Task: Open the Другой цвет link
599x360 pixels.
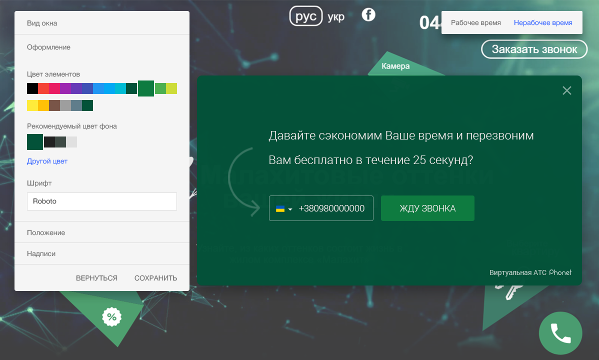Action: pyautogui.click(x=47, y=161)
